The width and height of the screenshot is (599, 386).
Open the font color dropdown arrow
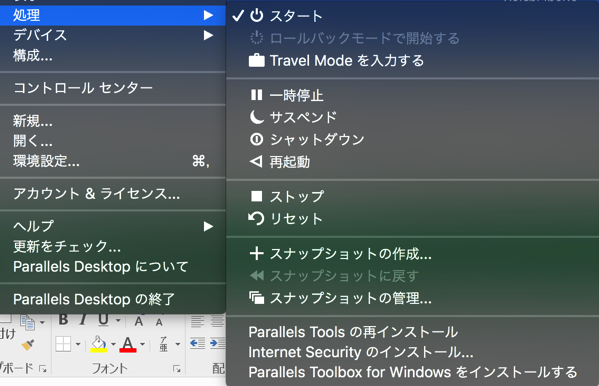tap(142, 344)
